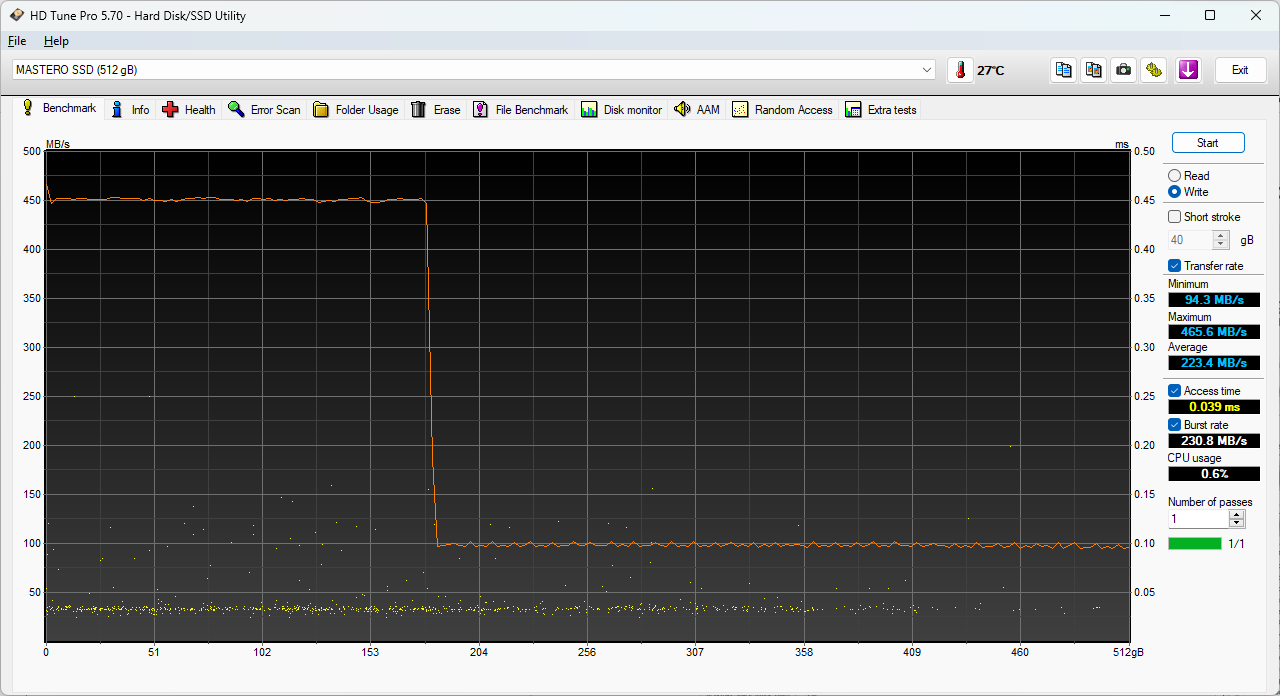Maximize the HD Tune Pro window

(1210, 15)
